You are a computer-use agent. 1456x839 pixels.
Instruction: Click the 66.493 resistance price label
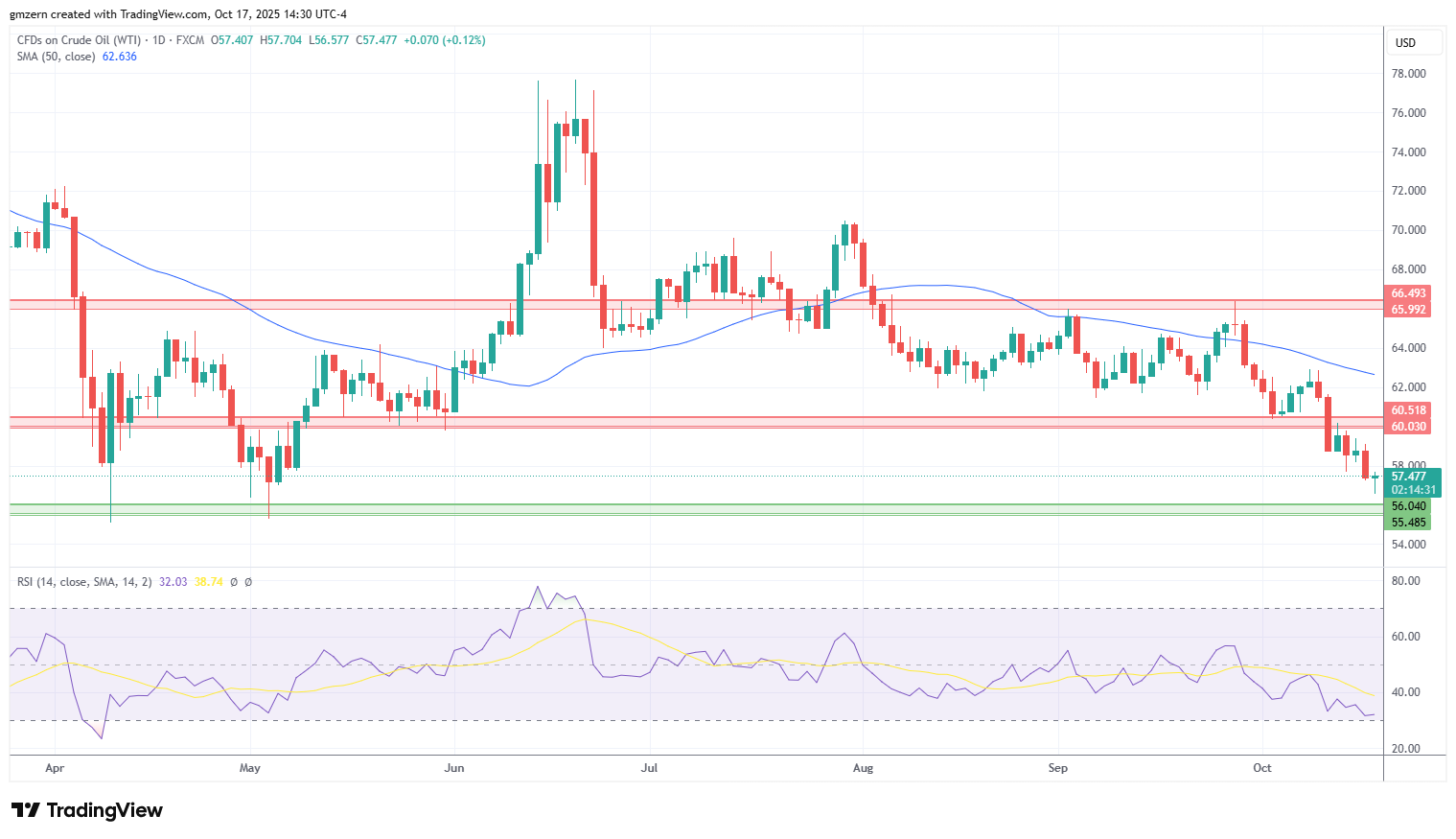point(1408,293)
